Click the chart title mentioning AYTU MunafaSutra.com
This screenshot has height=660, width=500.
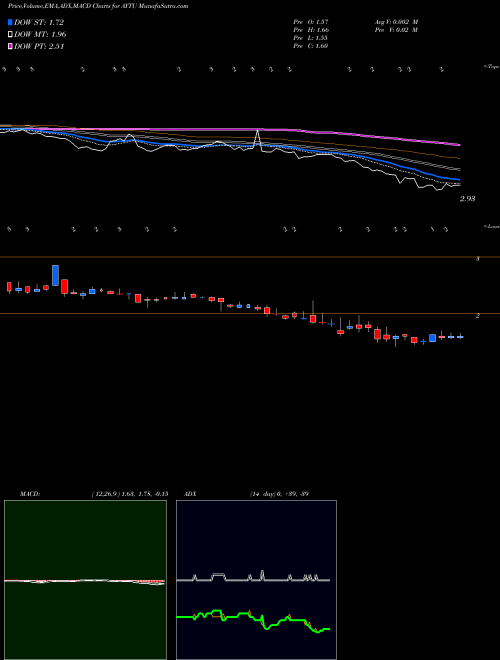[98, 6]
